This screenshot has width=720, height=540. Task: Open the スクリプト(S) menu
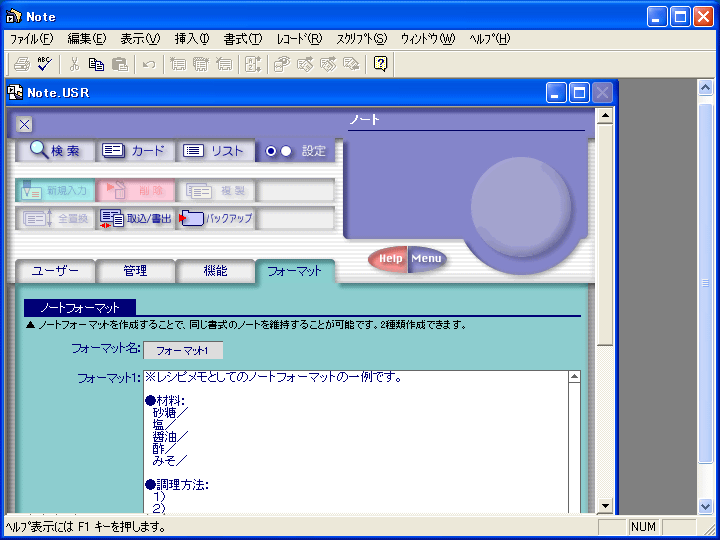(362, 39)
